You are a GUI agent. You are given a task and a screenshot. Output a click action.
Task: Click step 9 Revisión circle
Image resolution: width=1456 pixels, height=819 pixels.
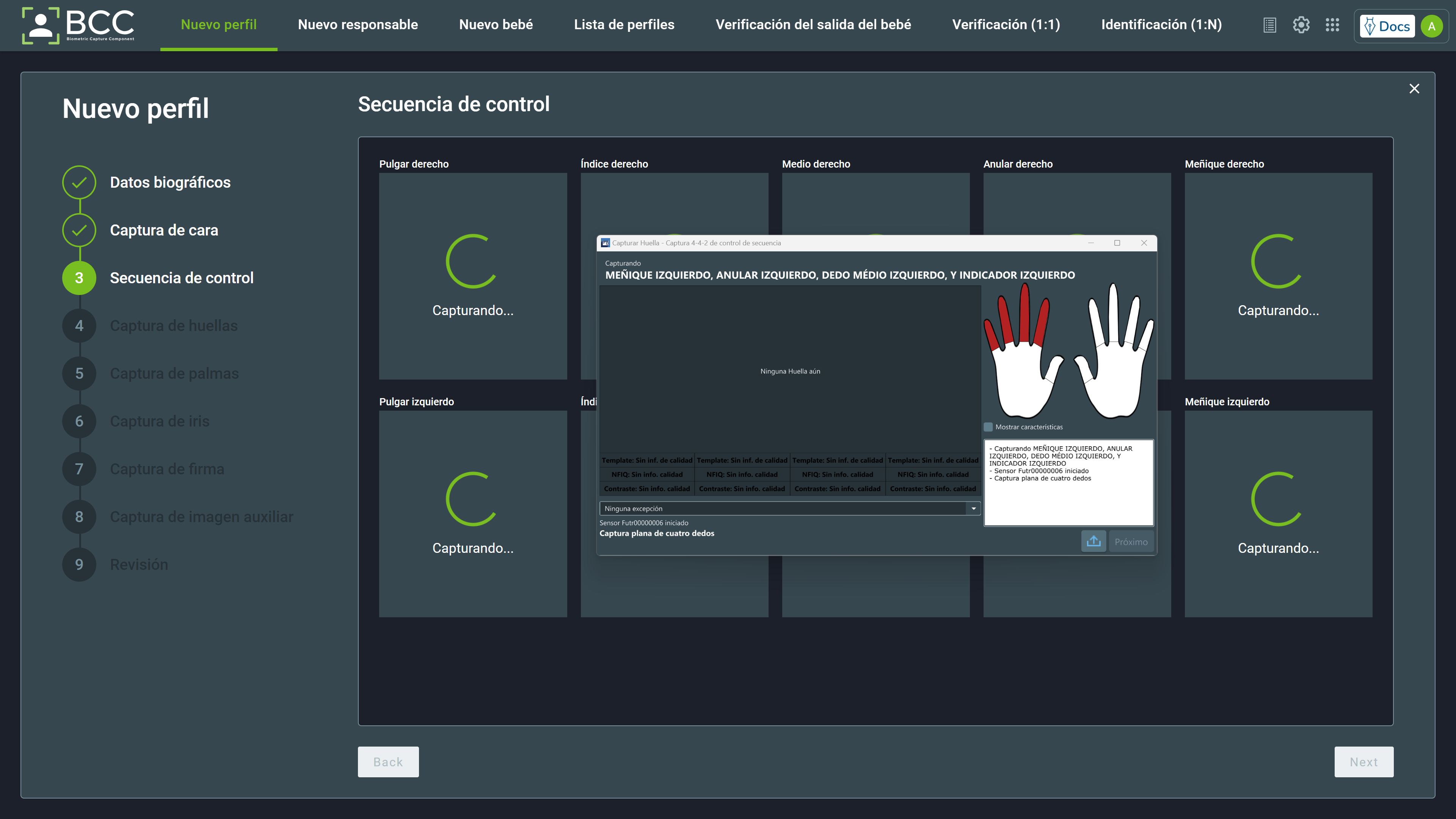pos(79,565)
